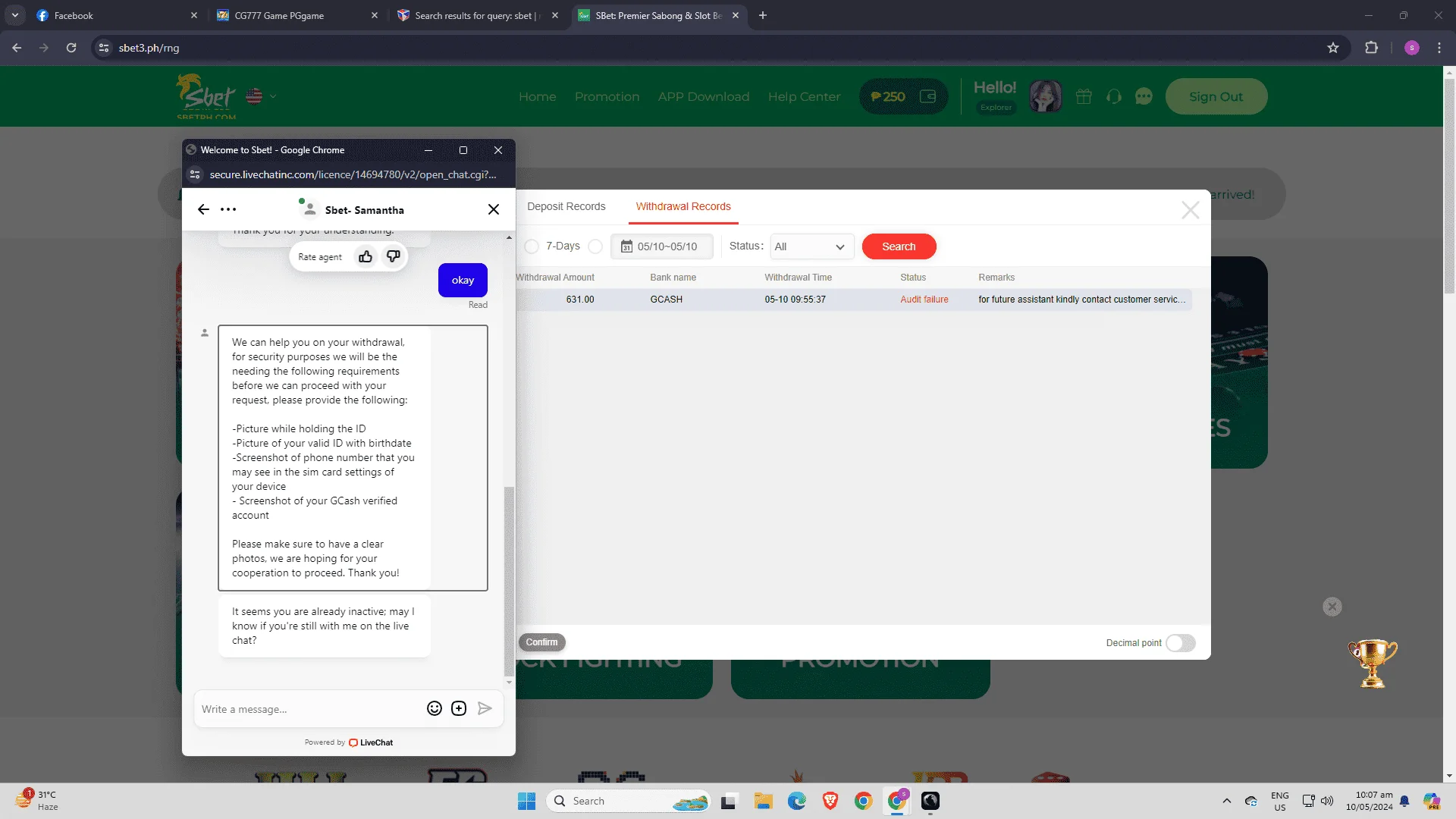The height and width of the screenshot is (819, 1456).
Task: Select the custom date range radio button
Action: 595,246
